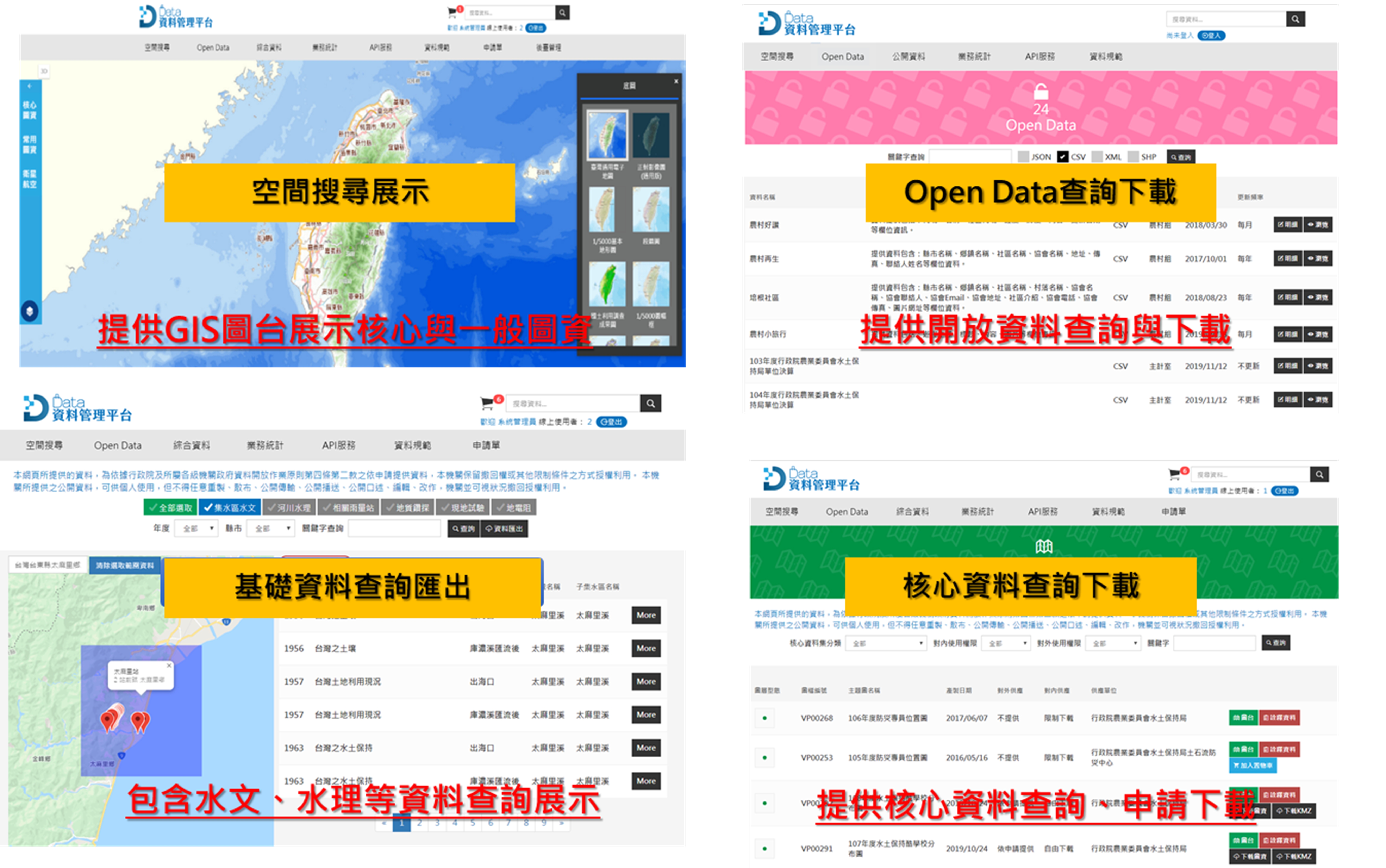Click red 詮釋資料 button for VP00253
Image resolution: width=1386 pixels, height=868 pixels.
[1279, 749]
